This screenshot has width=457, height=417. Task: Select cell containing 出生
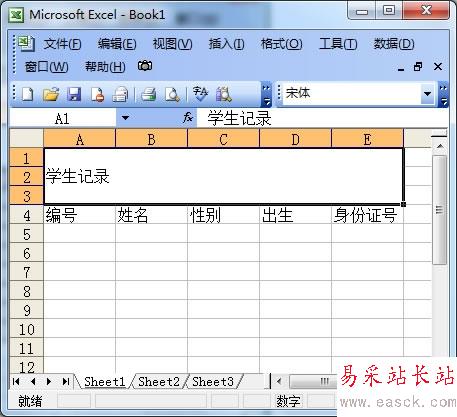tap(295, 215)
